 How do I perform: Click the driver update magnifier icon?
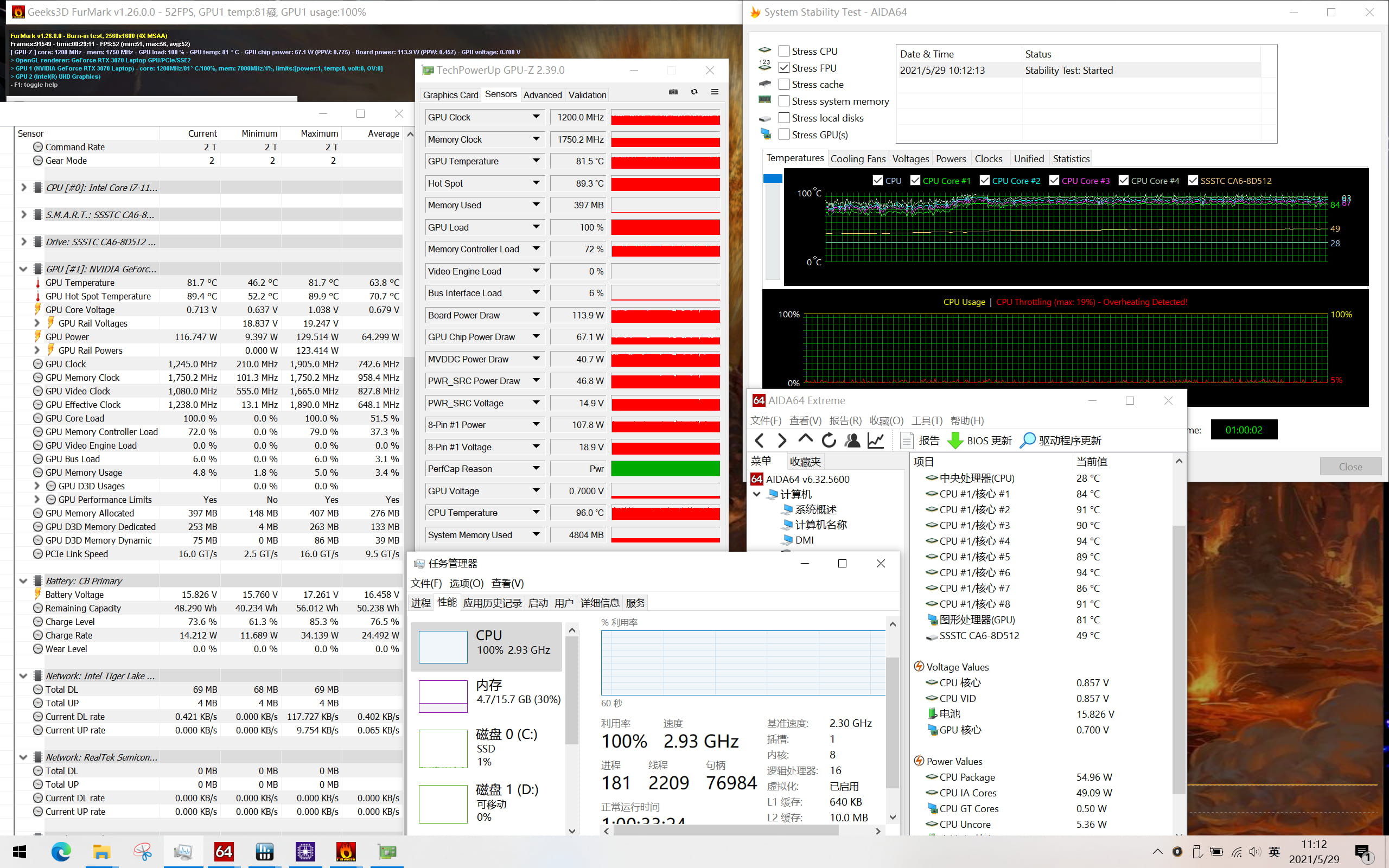click(1028, 441)
